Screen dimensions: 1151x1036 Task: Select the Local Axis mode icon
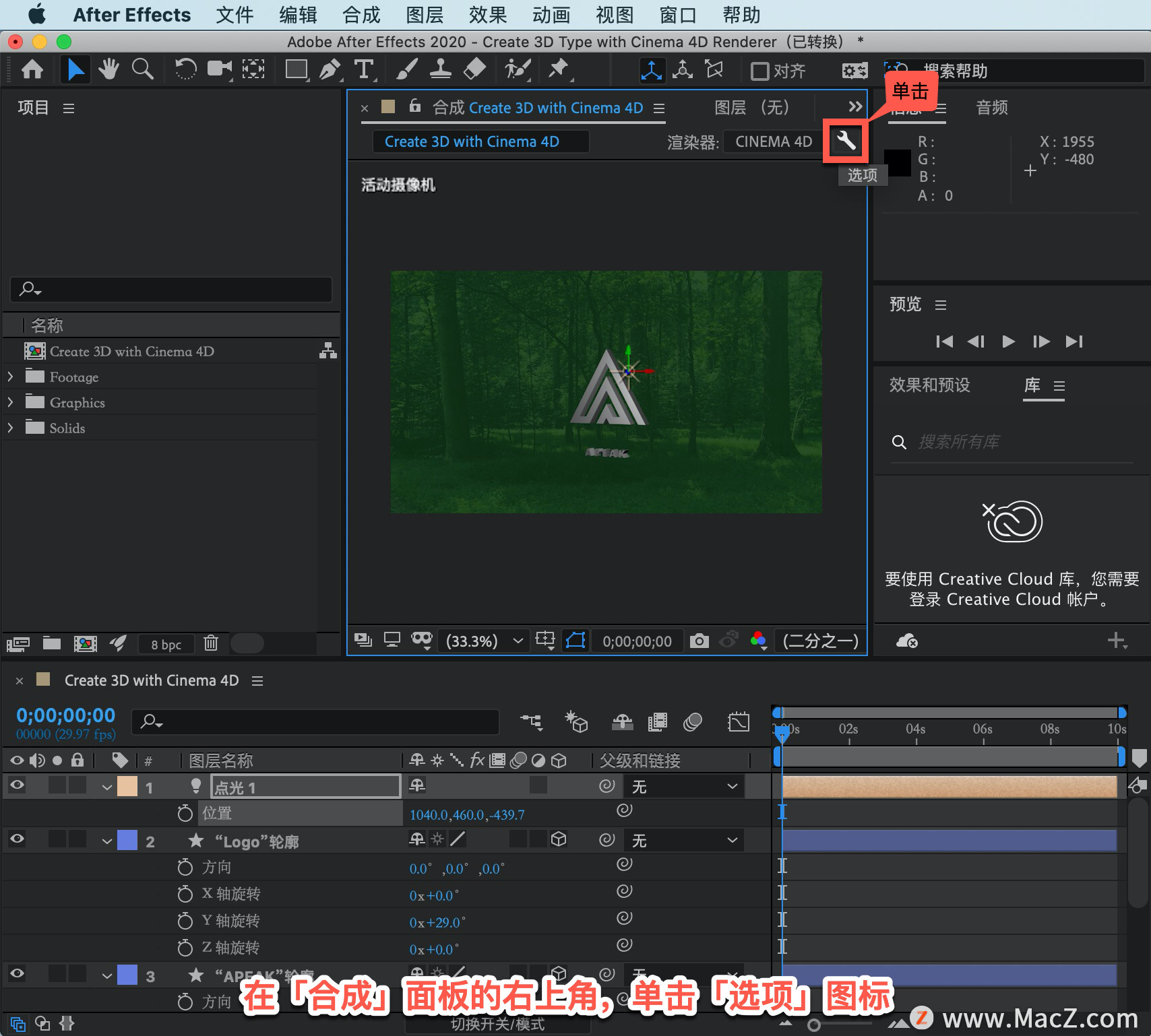(652, 70)
